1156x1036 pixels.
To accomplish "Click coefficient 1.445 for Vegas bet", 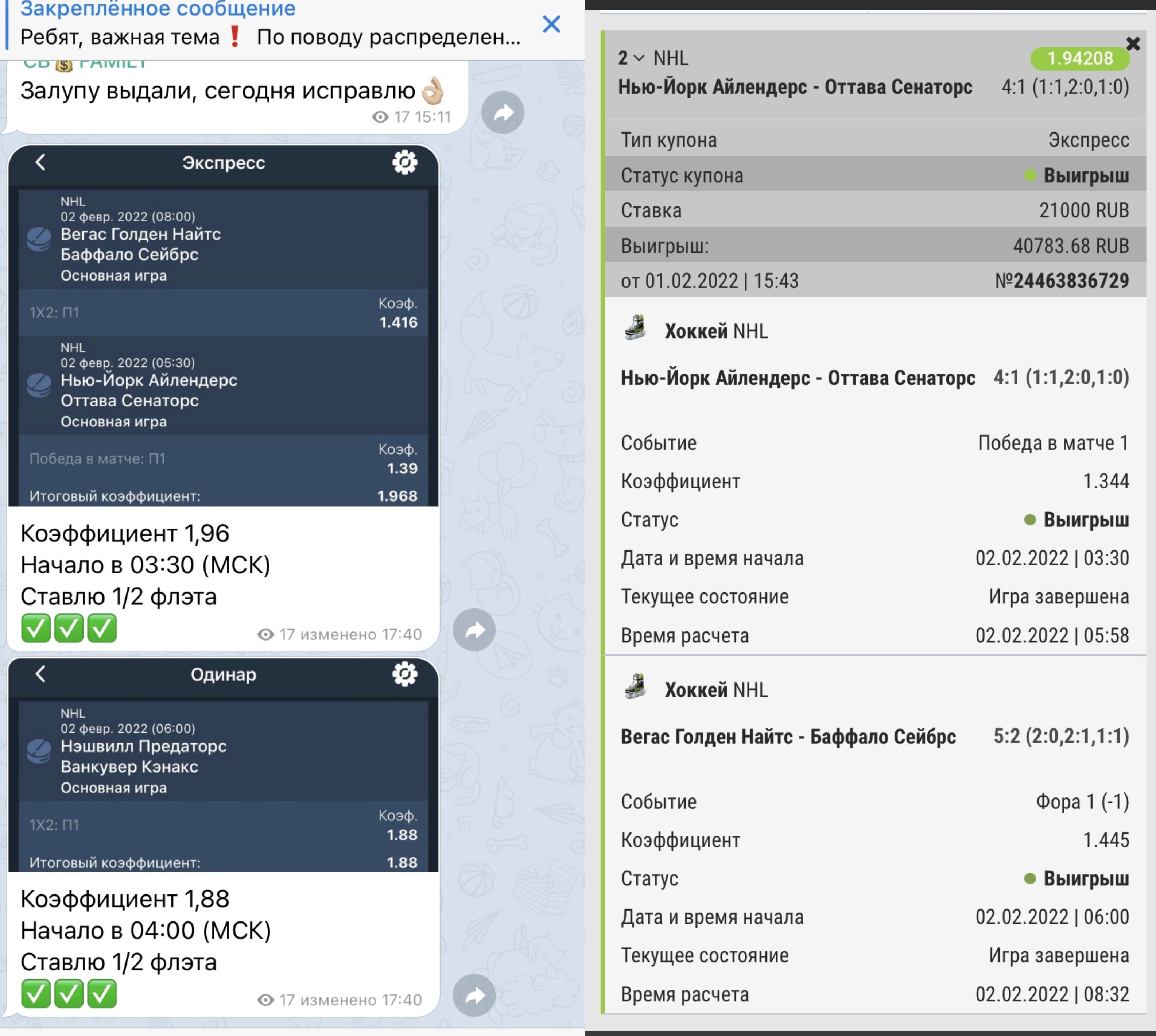I will point(1106,840).
